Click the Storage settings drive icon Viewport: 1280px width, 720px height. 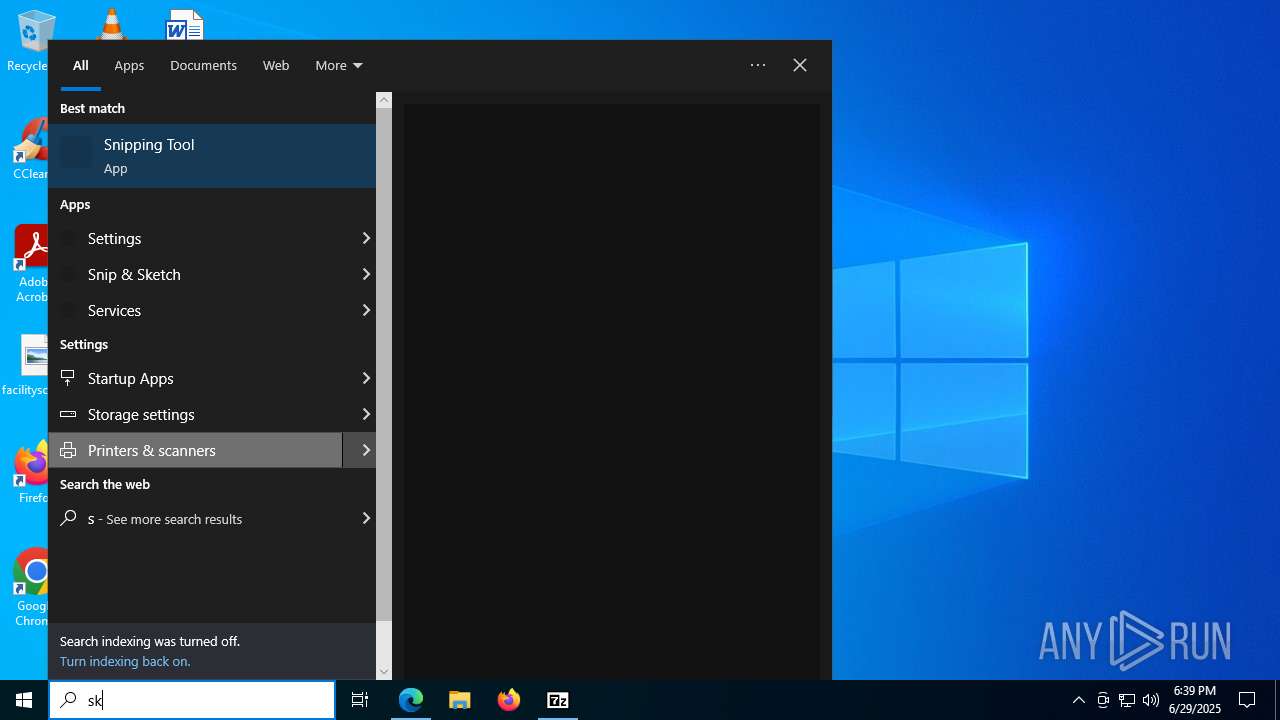[x=68, y=414]
